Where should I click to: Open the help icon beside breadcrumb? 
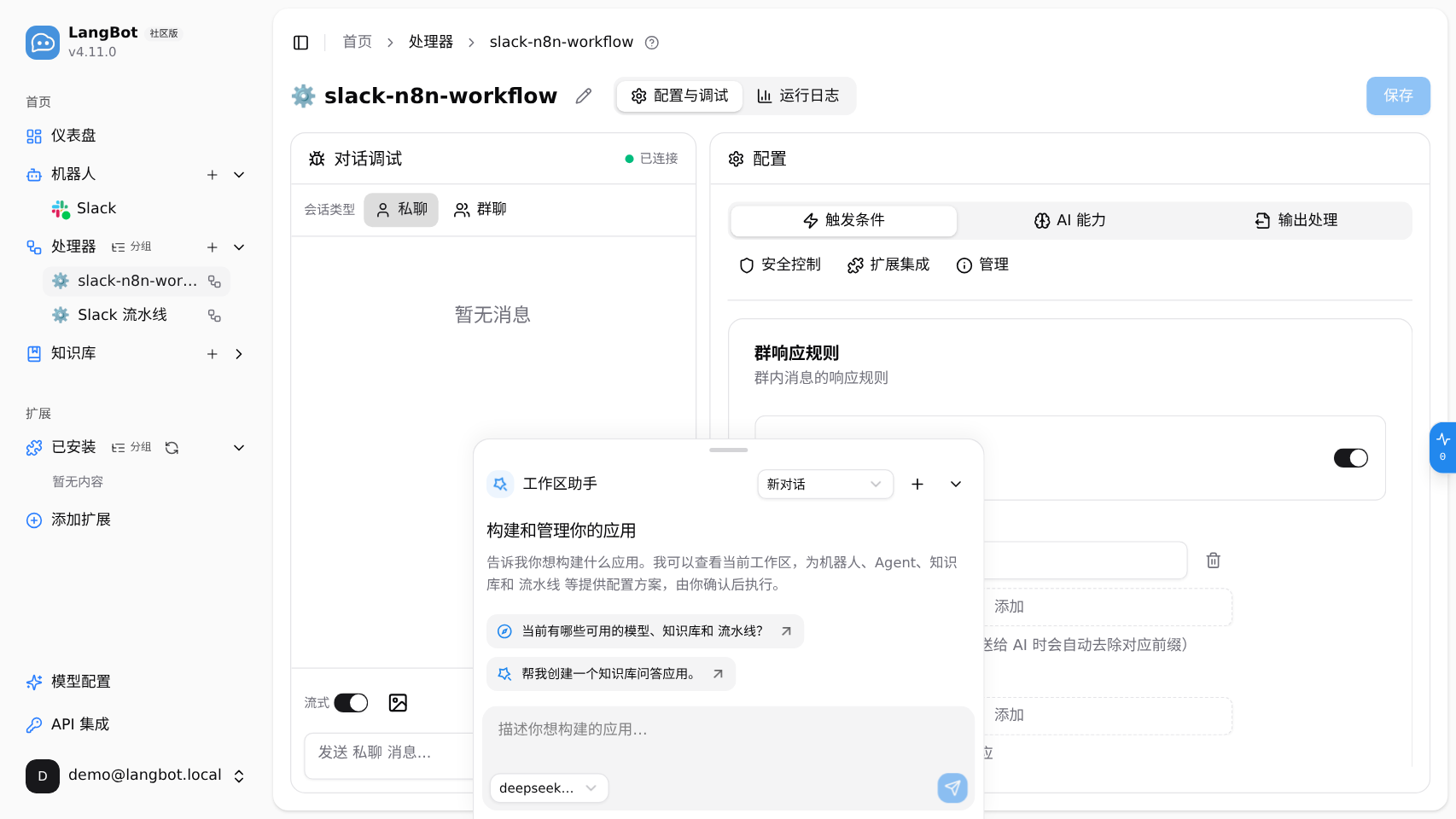[x=652, y=43]
